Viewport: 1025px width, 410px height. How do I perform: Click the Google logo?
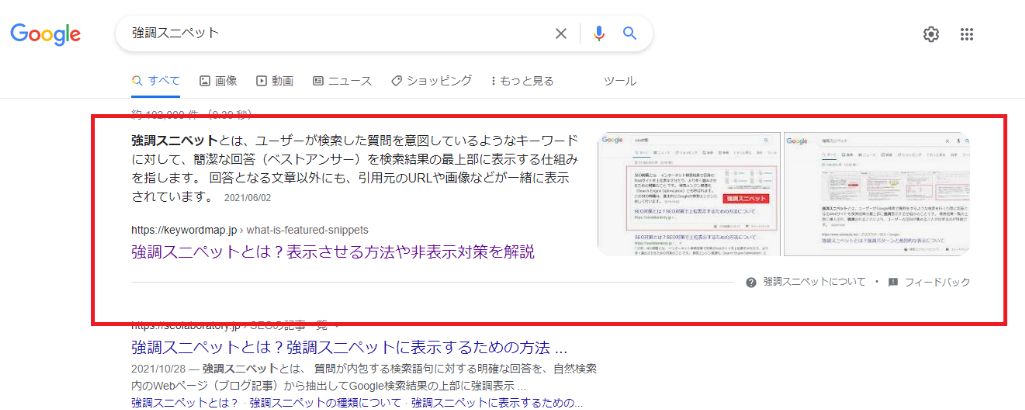pos(45,33)
